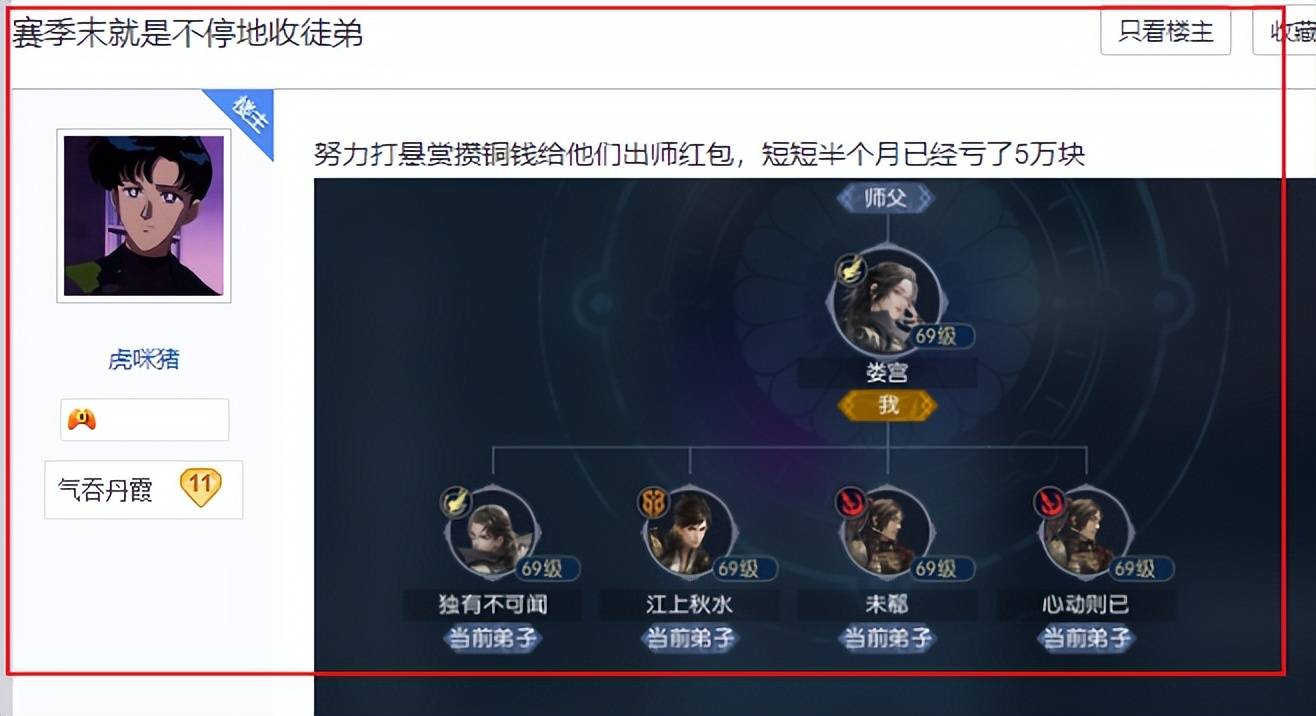Viewport: 1316px width, 716px height.
Task: Click class emblem beside 江上秋水 portrait
Action: click(x=653, y=502)
